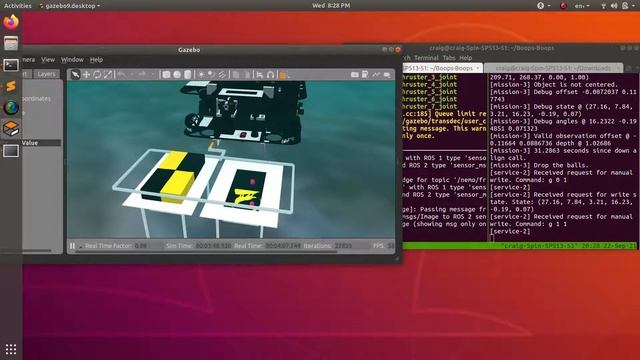Click the video record icon in Gazebo toolbar
Viewport: 640px width, 360px height.
click(x=387, y=75)
